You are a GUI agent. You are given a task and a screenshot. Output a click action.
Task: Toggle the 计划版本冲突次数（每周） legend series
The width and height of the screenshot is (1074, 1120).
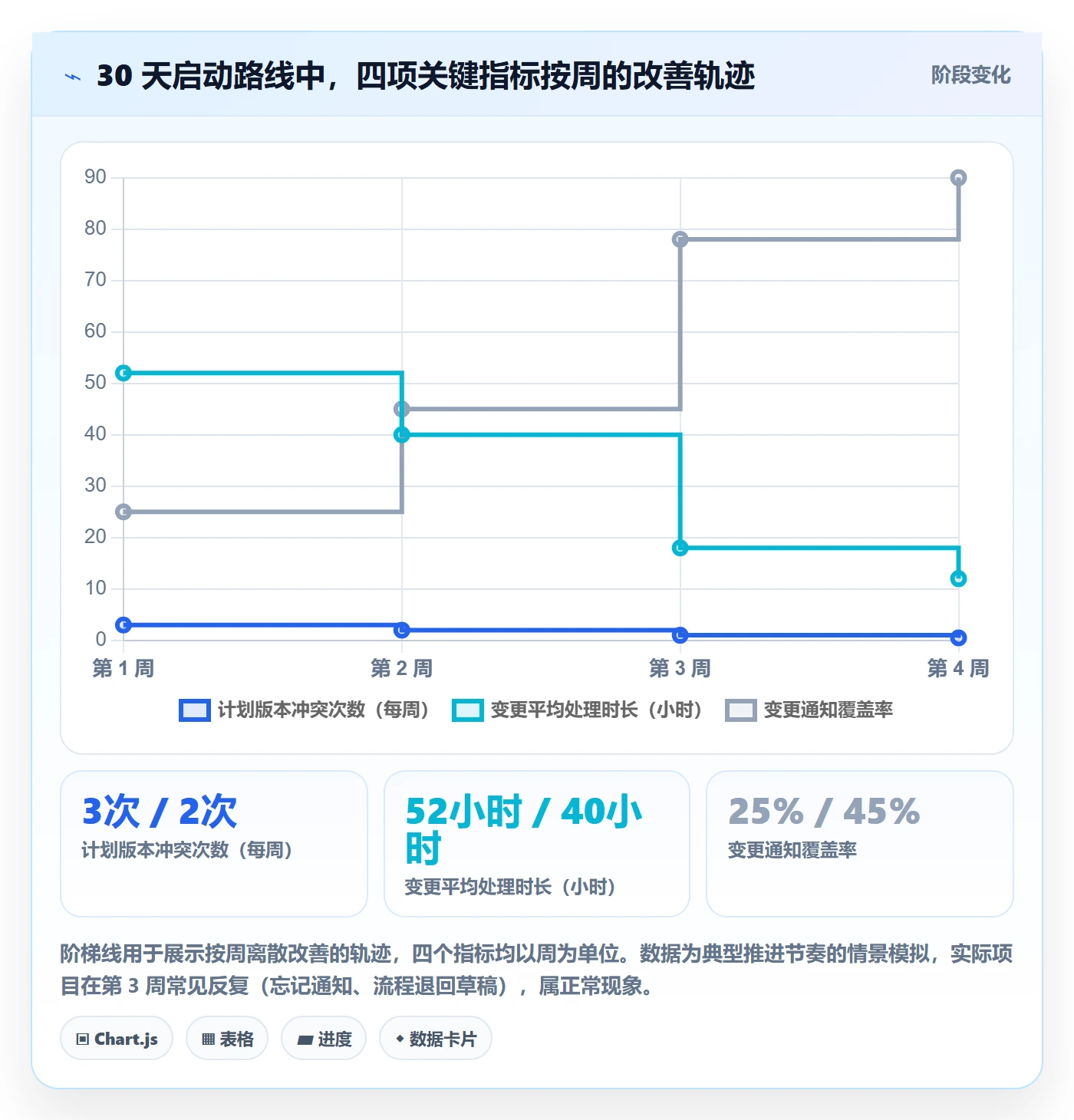click(x=304, y=710)
